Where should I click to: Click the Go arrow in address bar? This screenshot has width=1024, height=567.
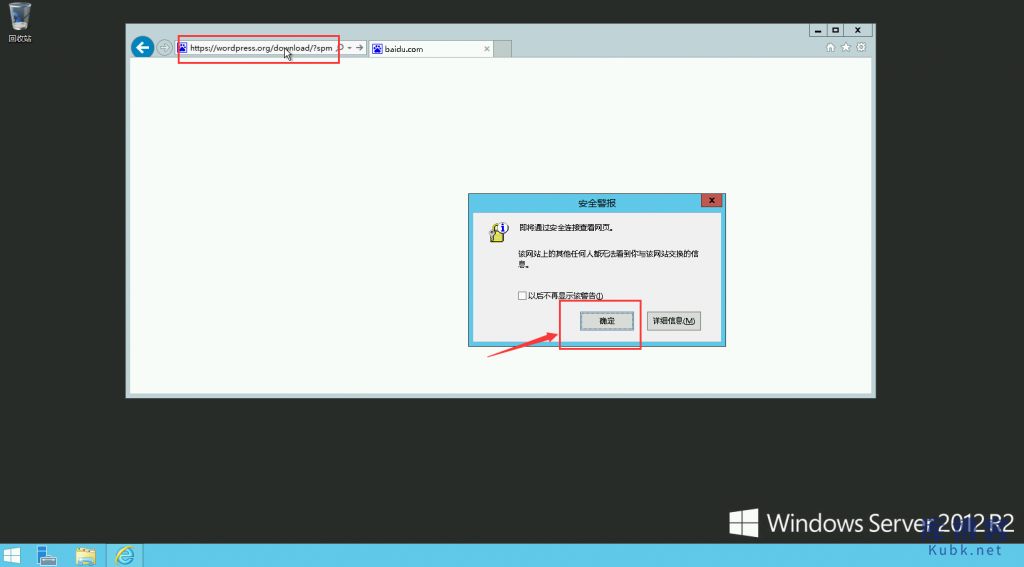click(x=360, y=48)
